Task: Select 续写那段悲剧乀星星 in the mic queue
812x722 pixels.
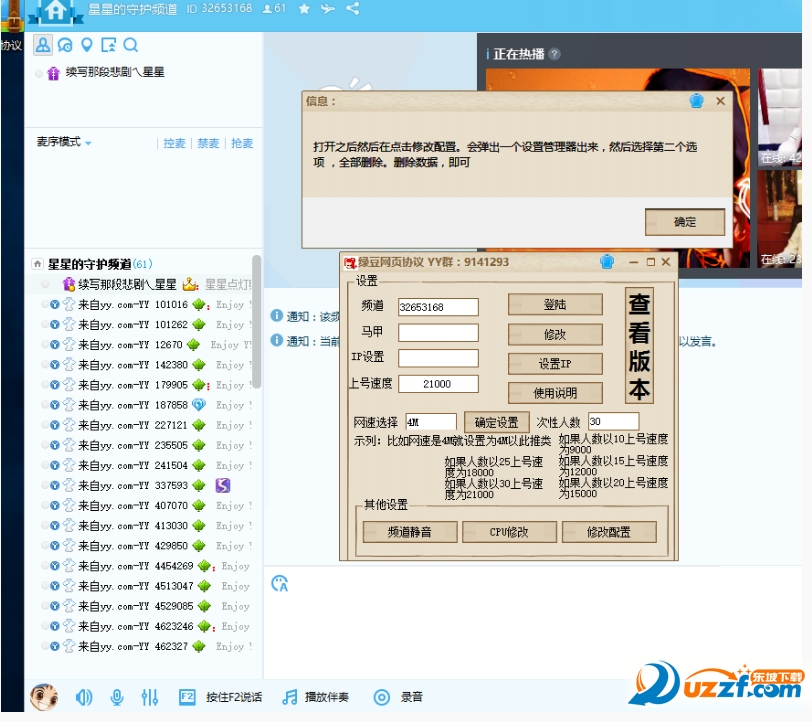Action: (114, 73)
